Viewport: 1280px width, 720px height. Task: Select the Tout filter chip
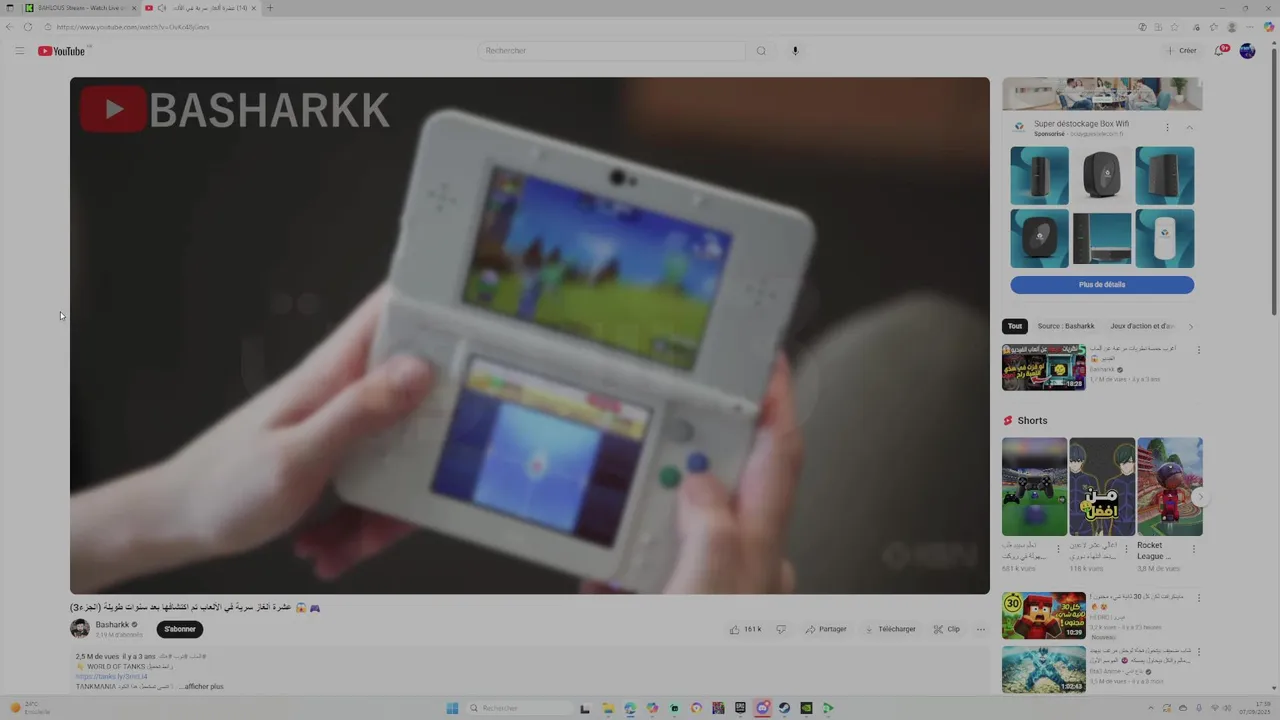tap(1015, 326)
